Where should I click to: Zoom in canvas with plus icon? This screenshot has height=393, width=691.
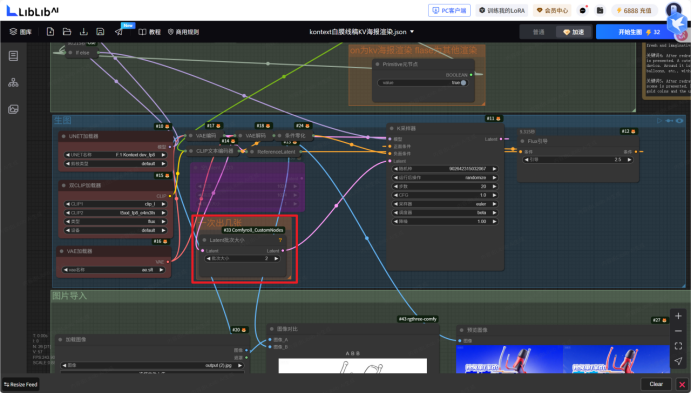click(x=678, y=316)
